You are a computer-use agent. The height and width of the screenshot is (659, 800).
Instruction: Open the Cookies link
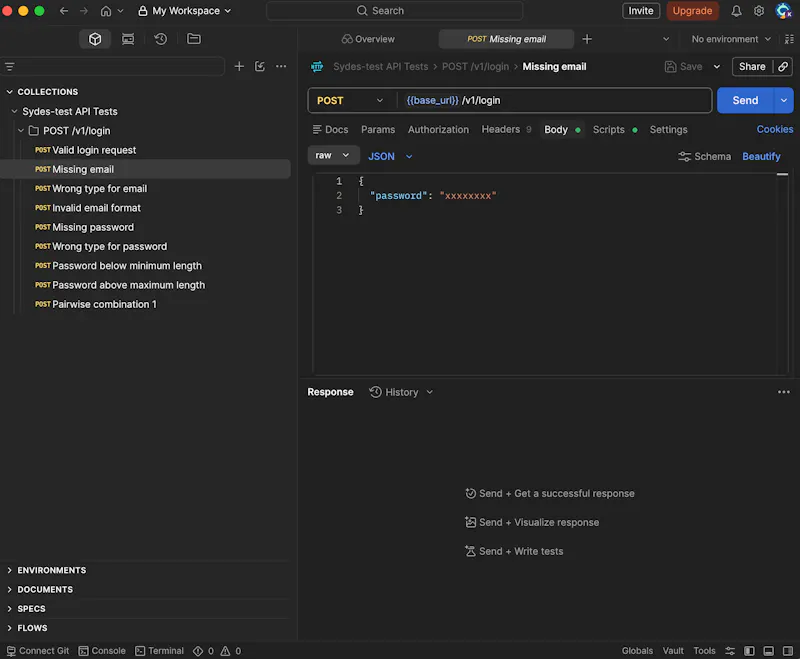click(x=774, y=130)
